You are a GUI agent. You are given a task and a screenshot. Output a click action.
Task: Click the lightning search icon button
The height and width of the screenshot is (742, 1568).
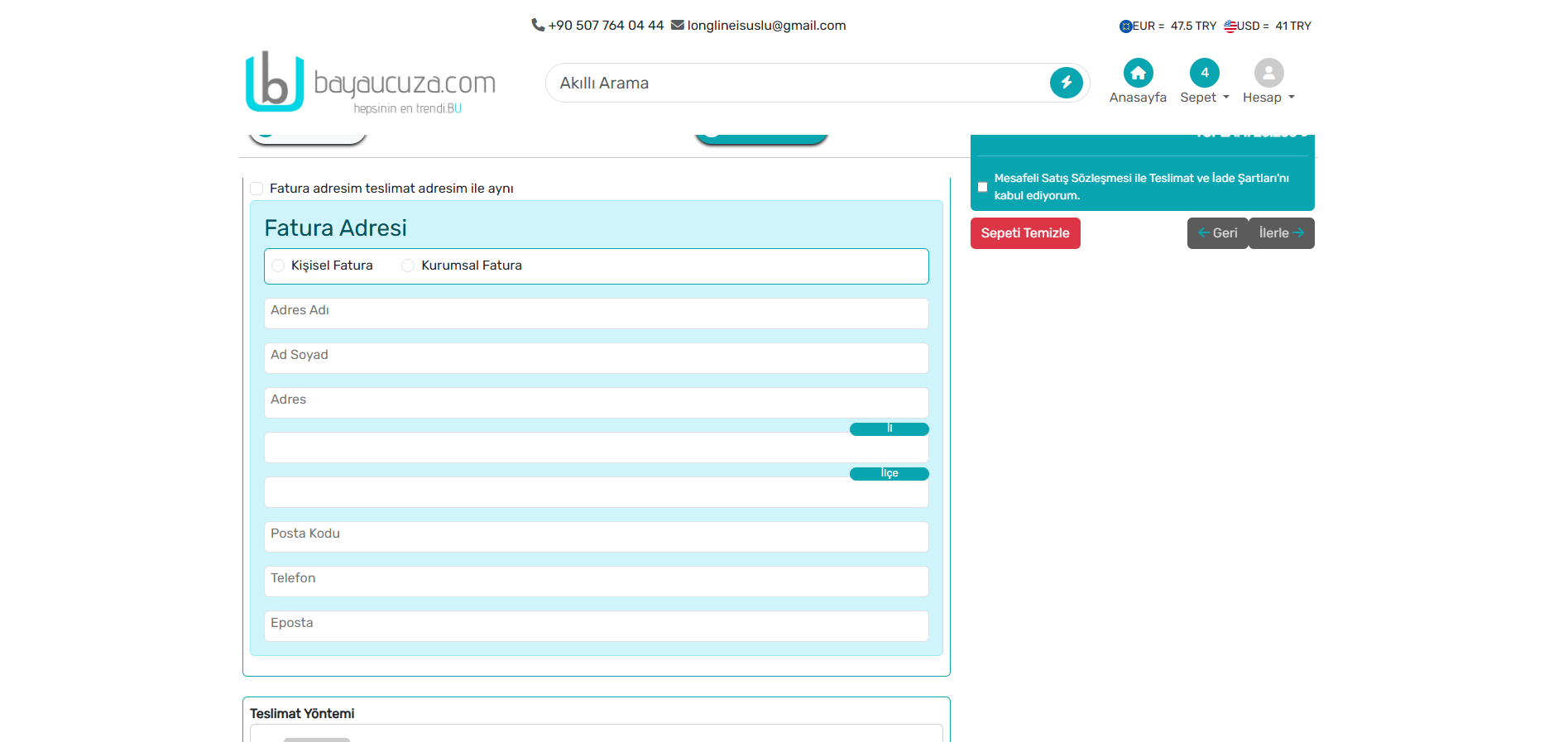tap(1066, 83)
